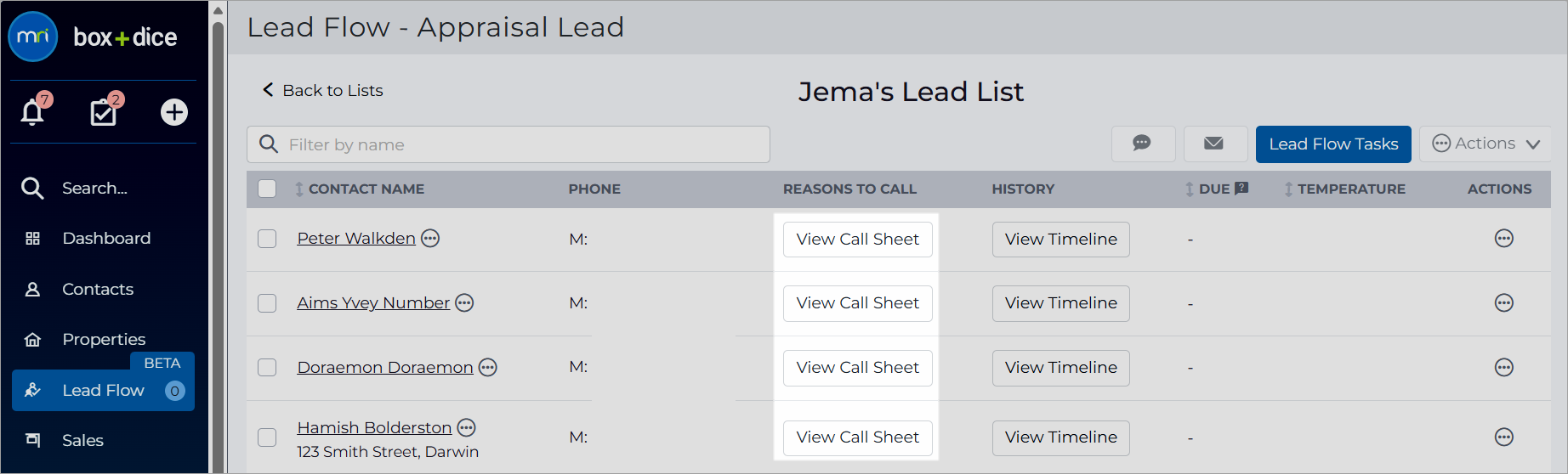Click the email envelope icon button
The width and height of the screenshot is (1568, 474).
pos(1214,144)
